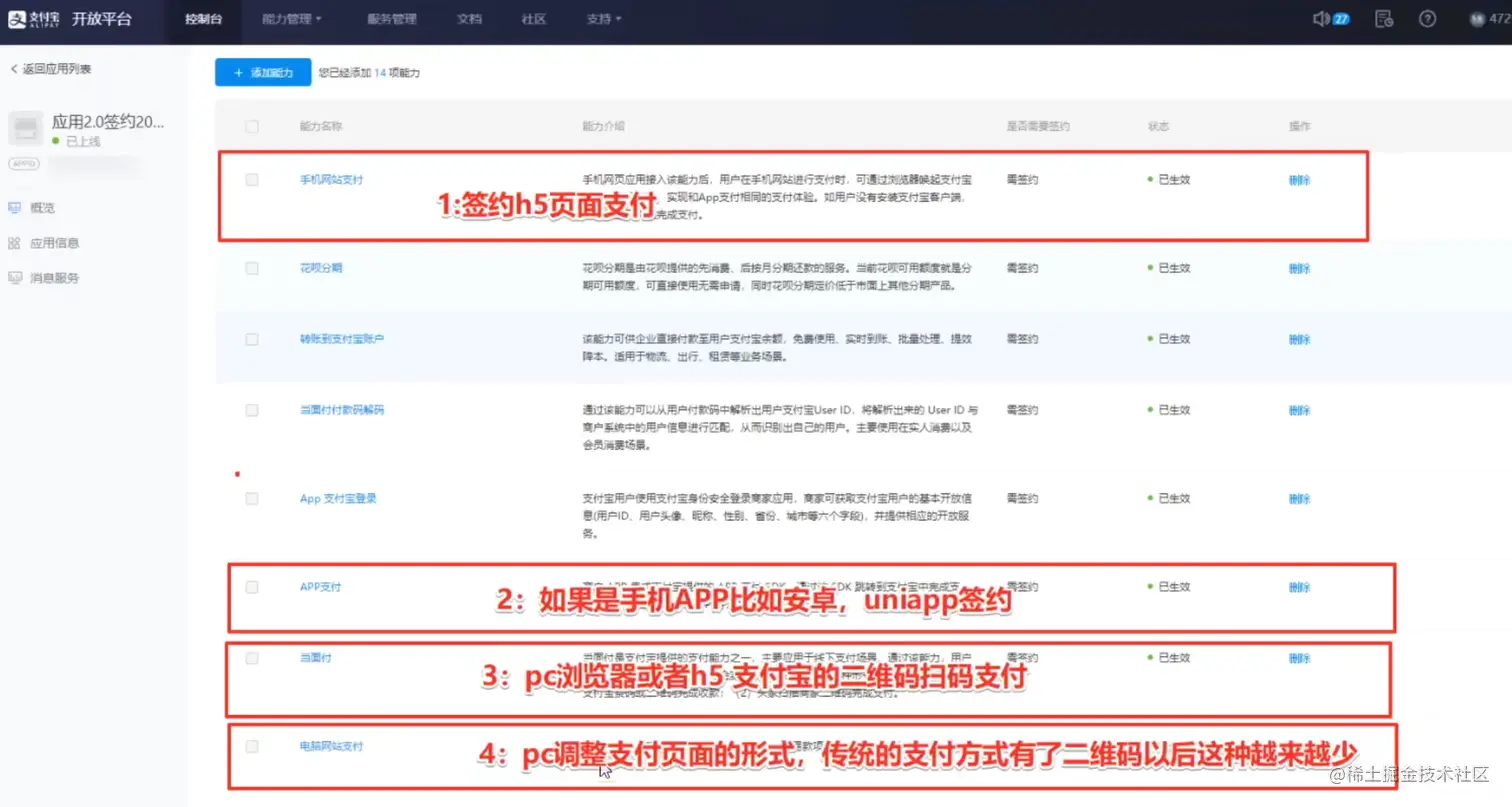The height and width of the screenshot is (807, 1512).
Task: Open the 社区 menu item
Action: click(534, 19)
